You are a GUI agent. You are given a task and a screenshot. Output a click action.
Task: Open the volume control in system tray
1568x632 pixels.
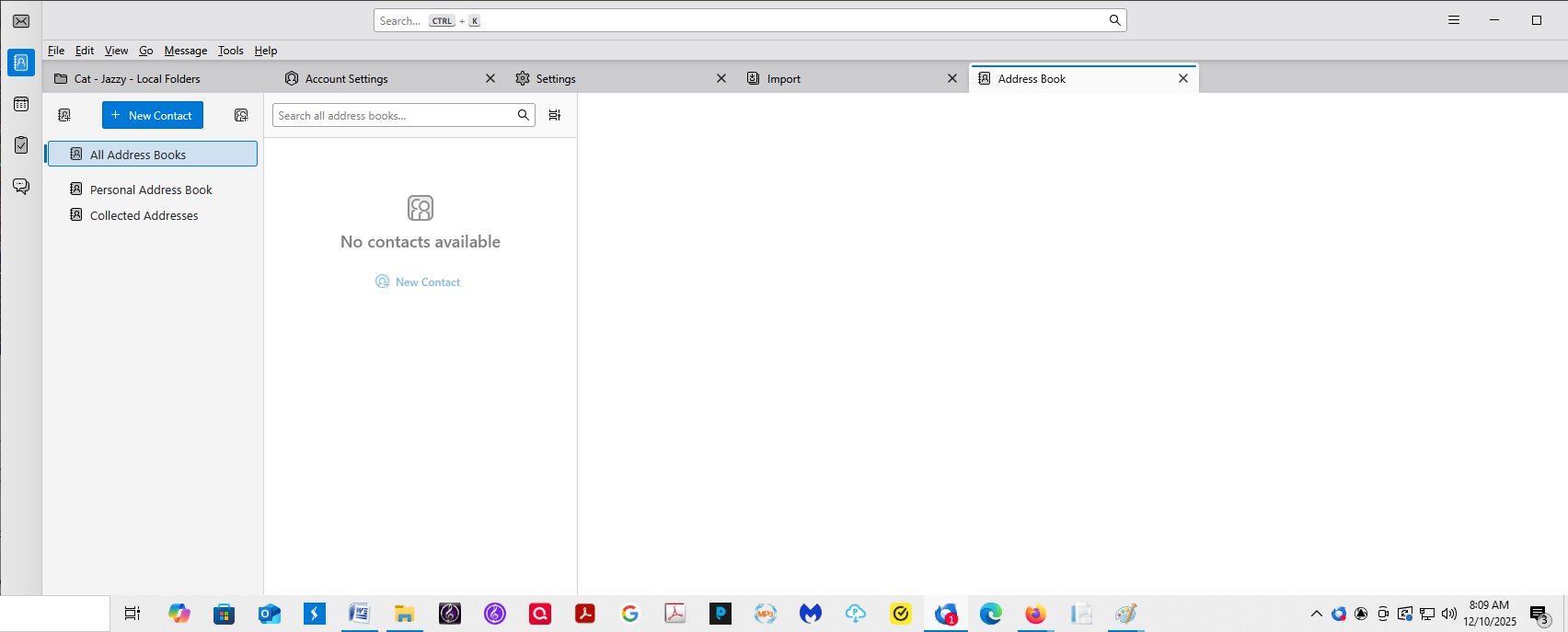point(1449,614)
